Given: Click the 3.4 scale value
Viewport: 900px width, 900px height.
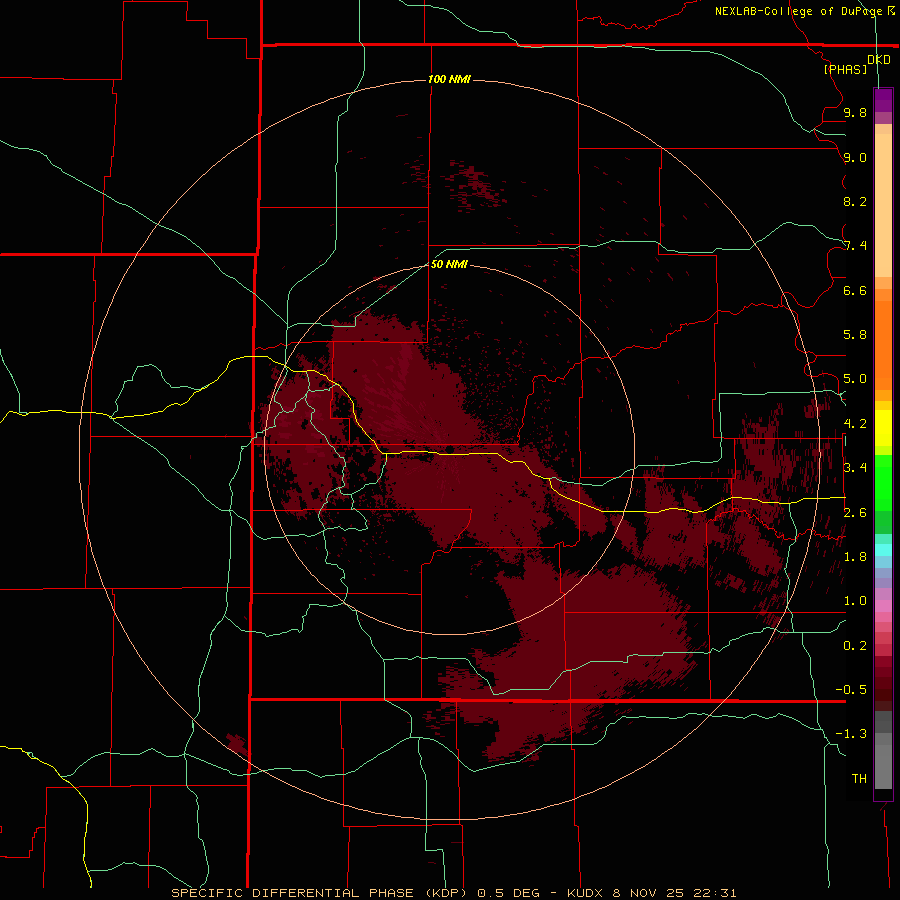Looking at the screenshot, I should pos(855,468).
